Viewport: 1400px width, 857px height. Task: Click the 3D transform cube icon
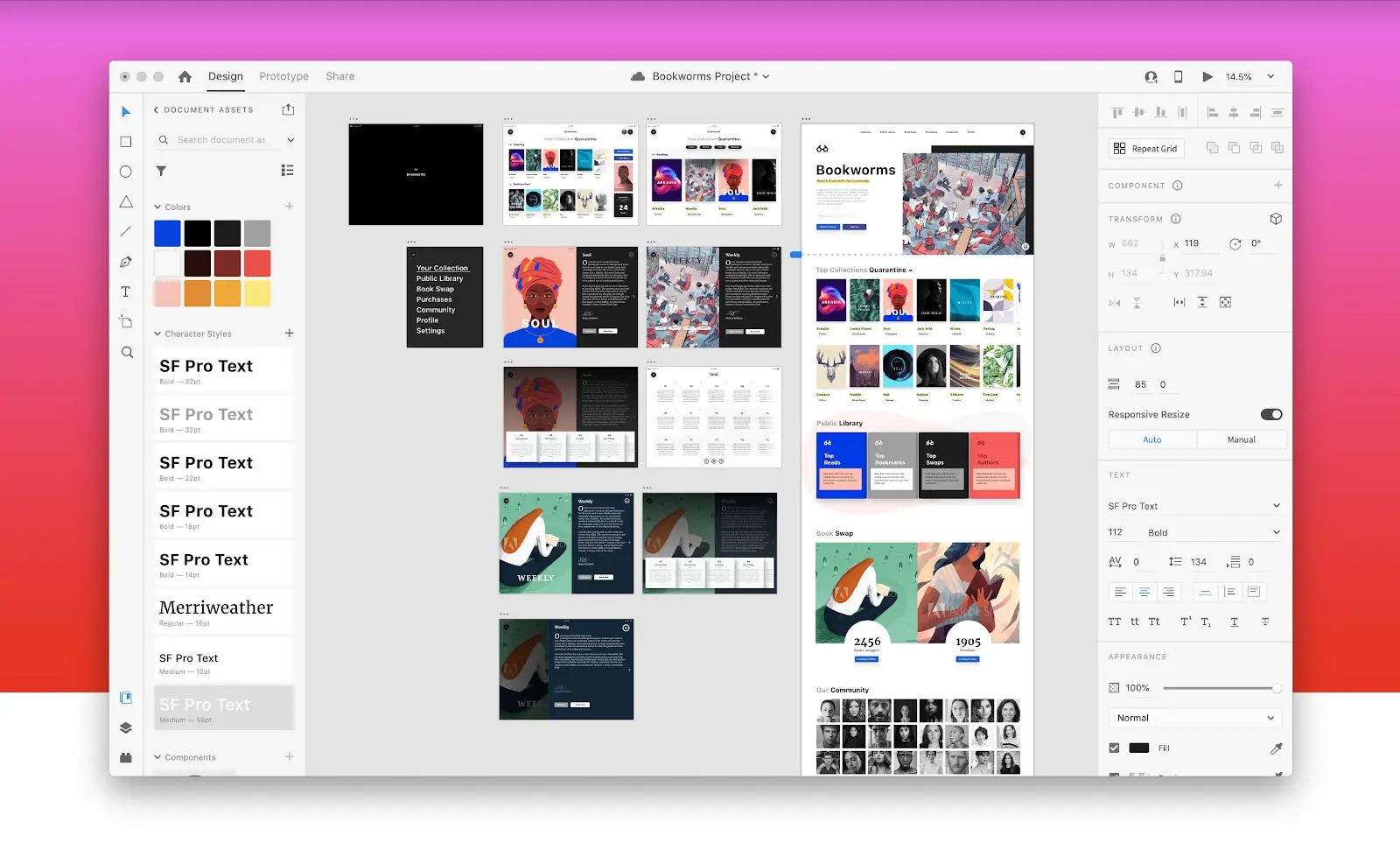tap(1276, 218)
